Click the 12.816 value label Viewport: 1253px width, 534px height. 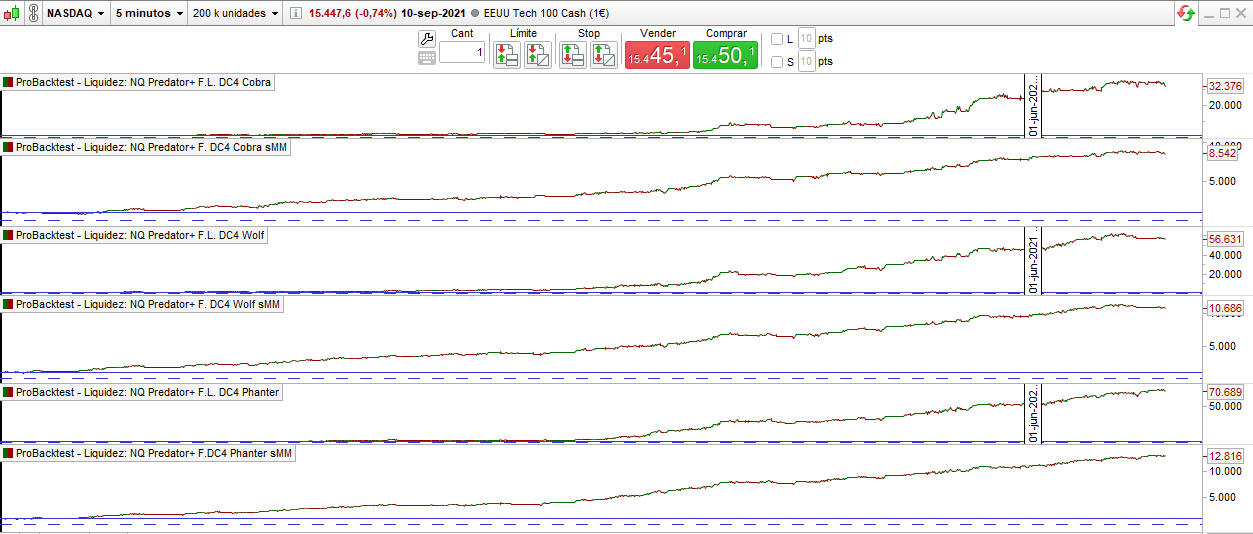(1224, 456)
